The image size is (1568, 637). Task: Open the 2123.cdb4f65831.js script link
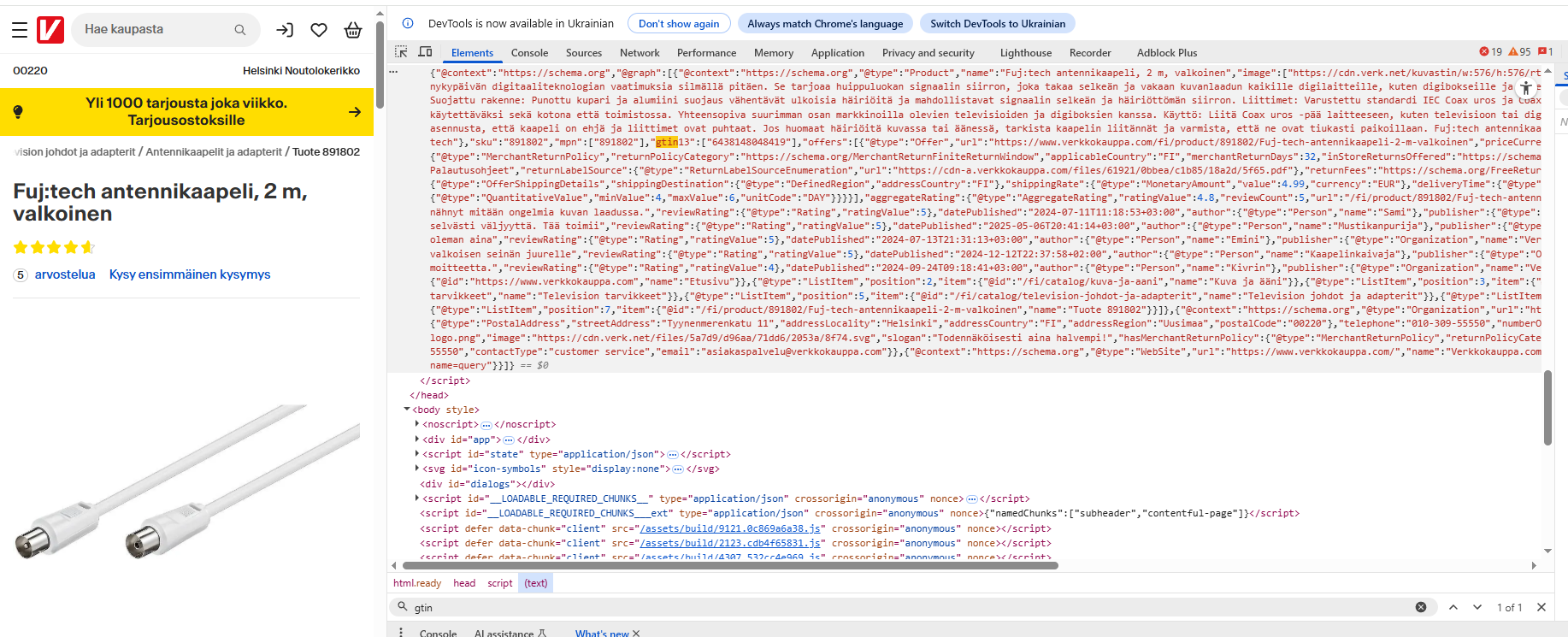pyautogui.click(x=731, y=543)
